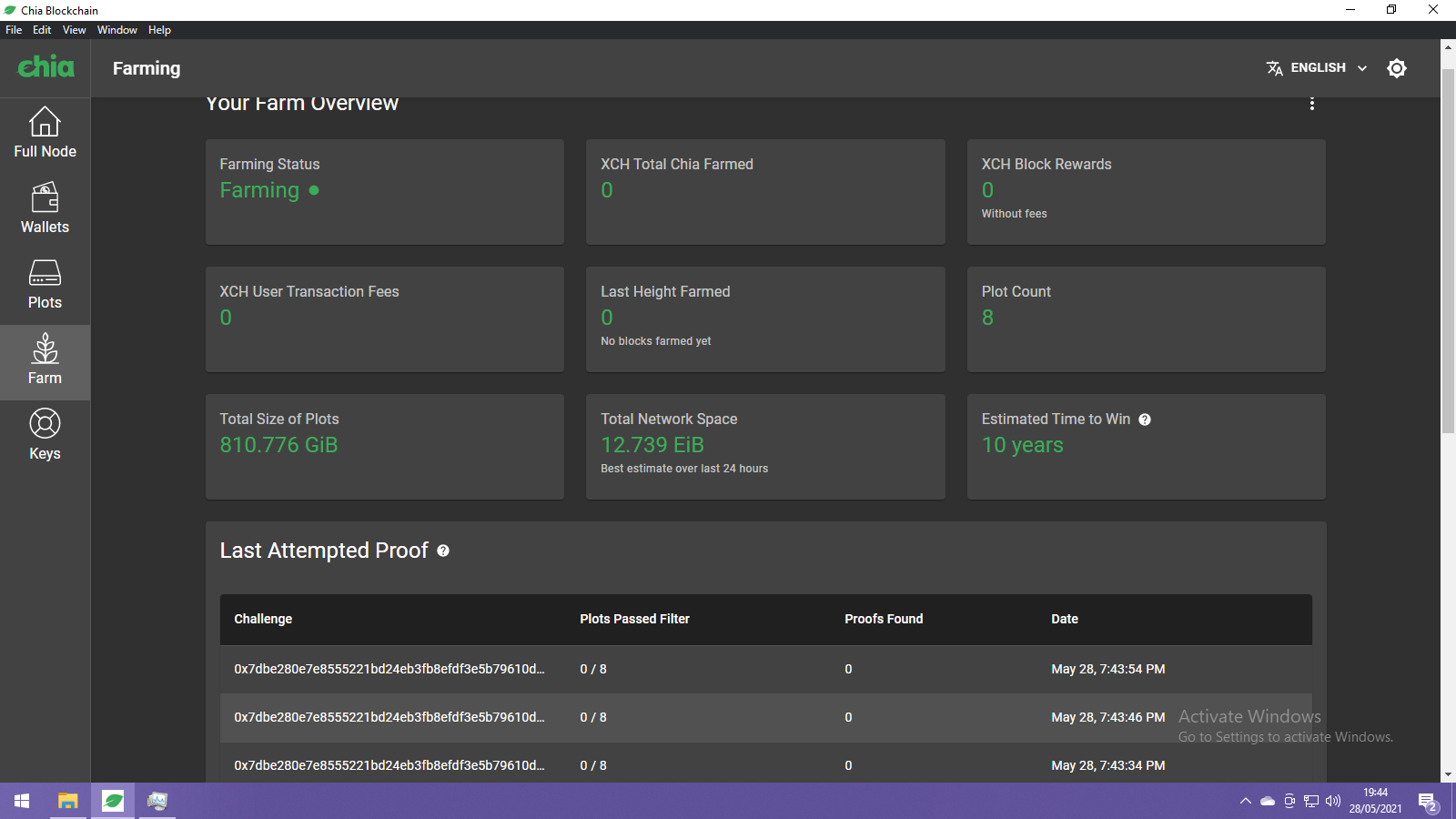This screenshot has width=1456, height=819.
Task: Open the View menu
Action: tap(74, 30)
